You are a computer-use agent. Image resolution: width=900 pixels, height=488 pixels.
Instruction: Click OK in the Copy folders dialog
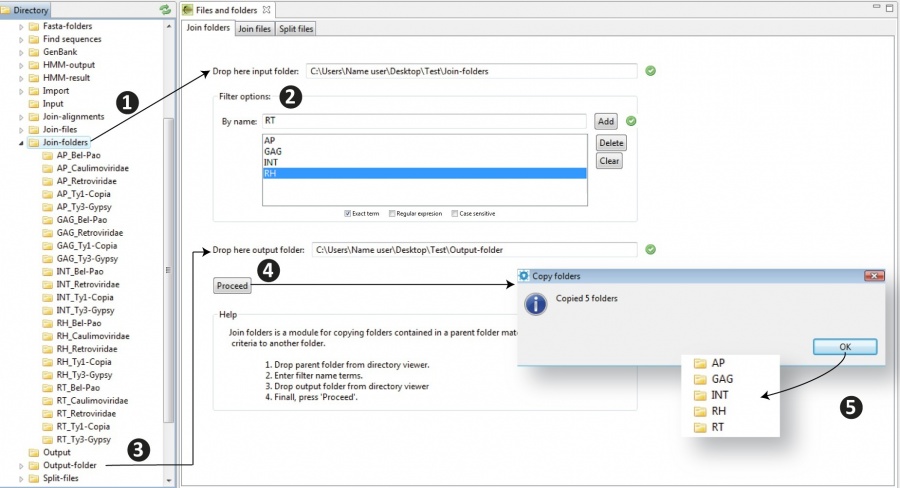point(845,346)
